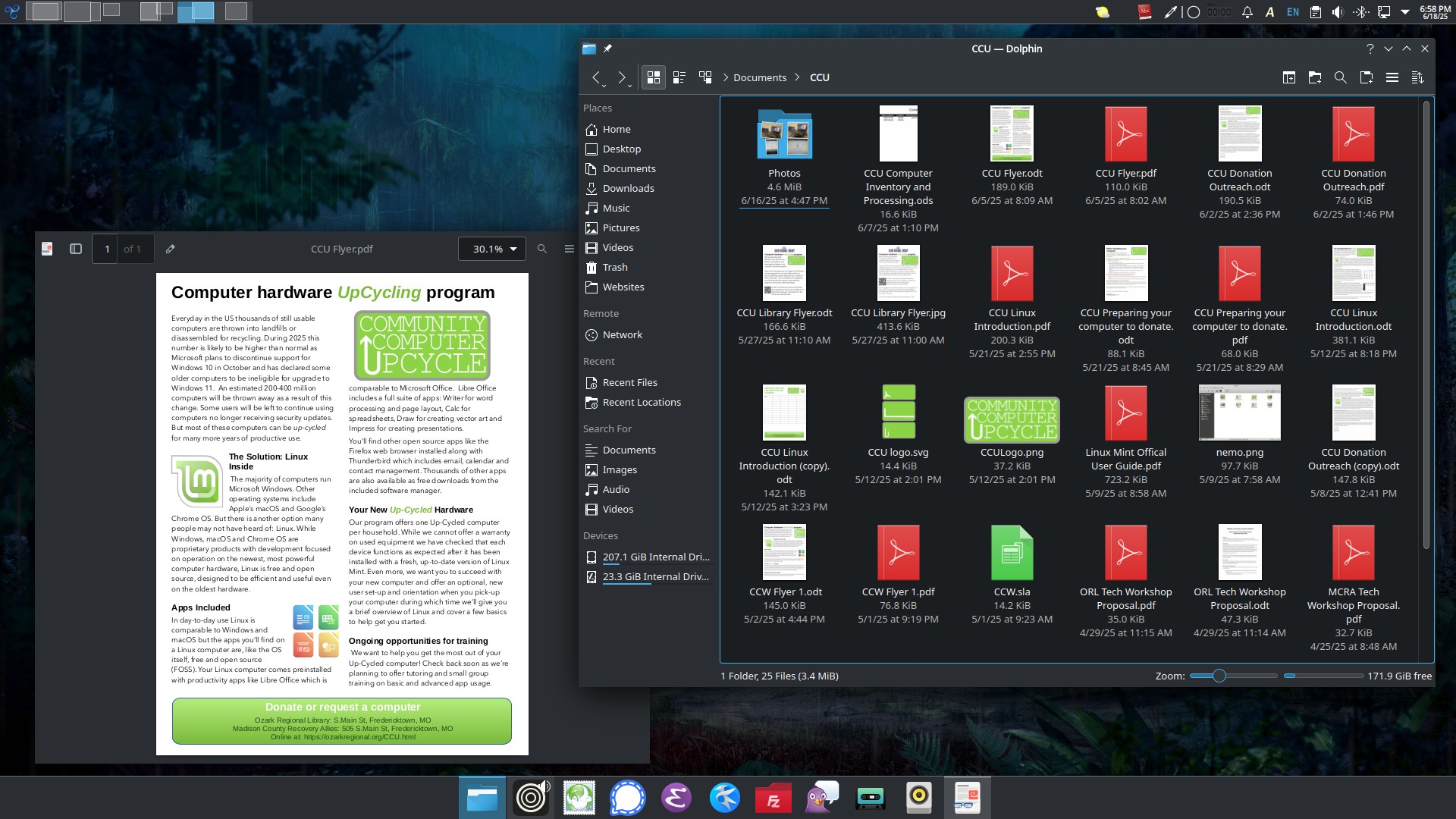Toggle the PDF viewer sidebar panel
Screen dimensions: 1456x819
click(x=75, y=248)
